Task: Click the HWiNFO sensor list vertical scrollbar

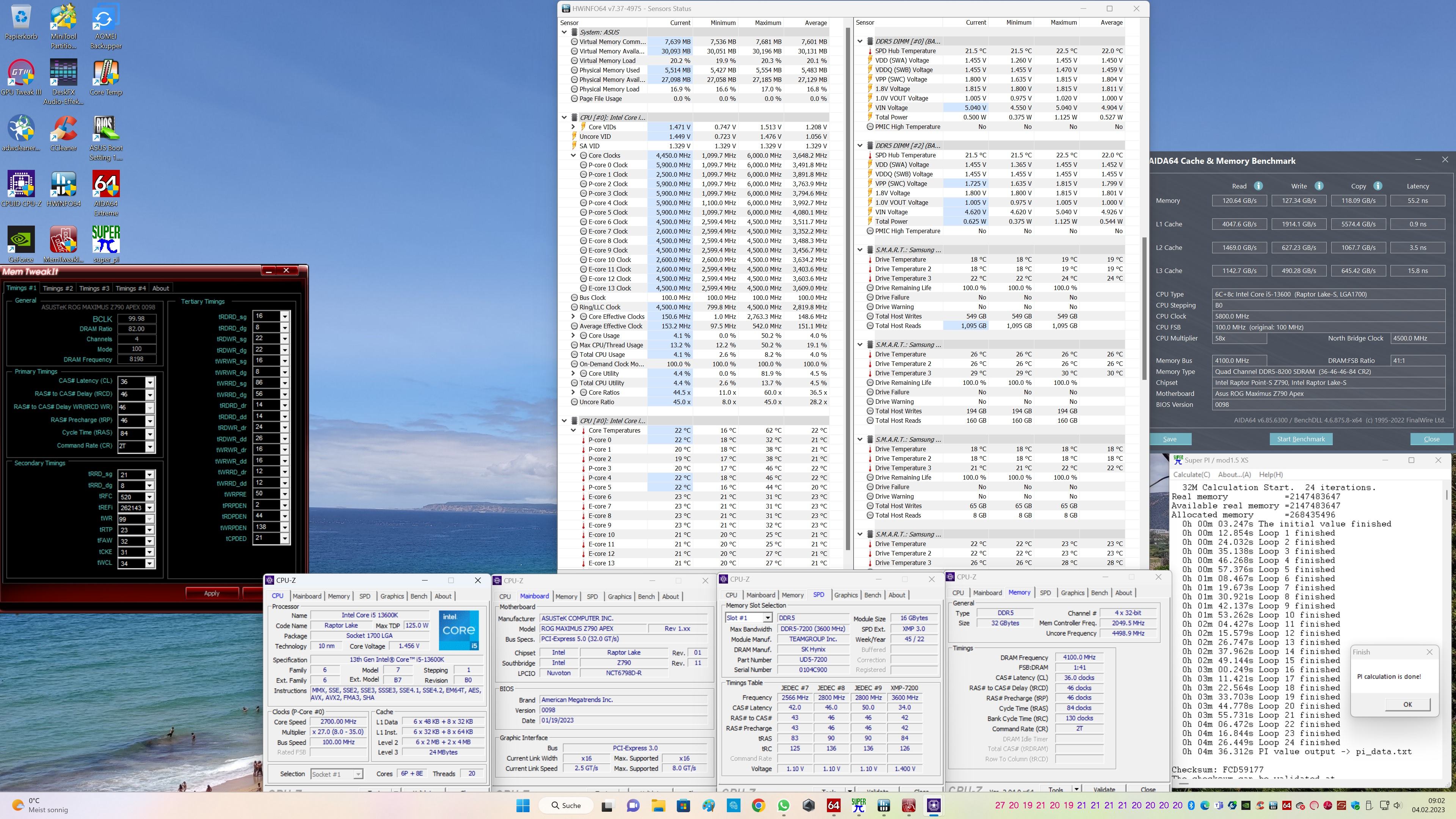Action: click(x=848, y=282)
